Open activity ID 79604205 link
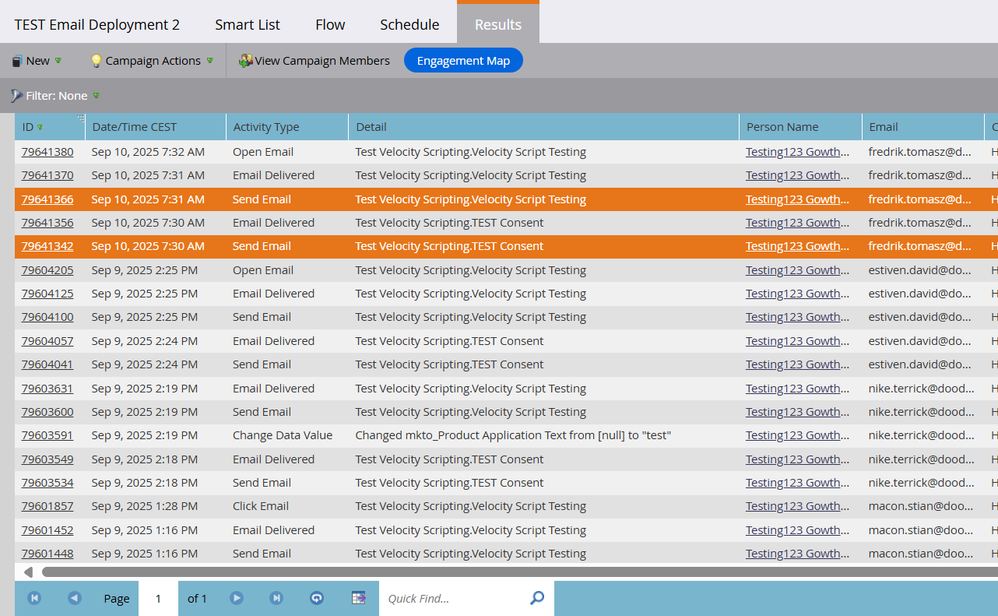This screenshot has width=998, height=616. (47, 270)
